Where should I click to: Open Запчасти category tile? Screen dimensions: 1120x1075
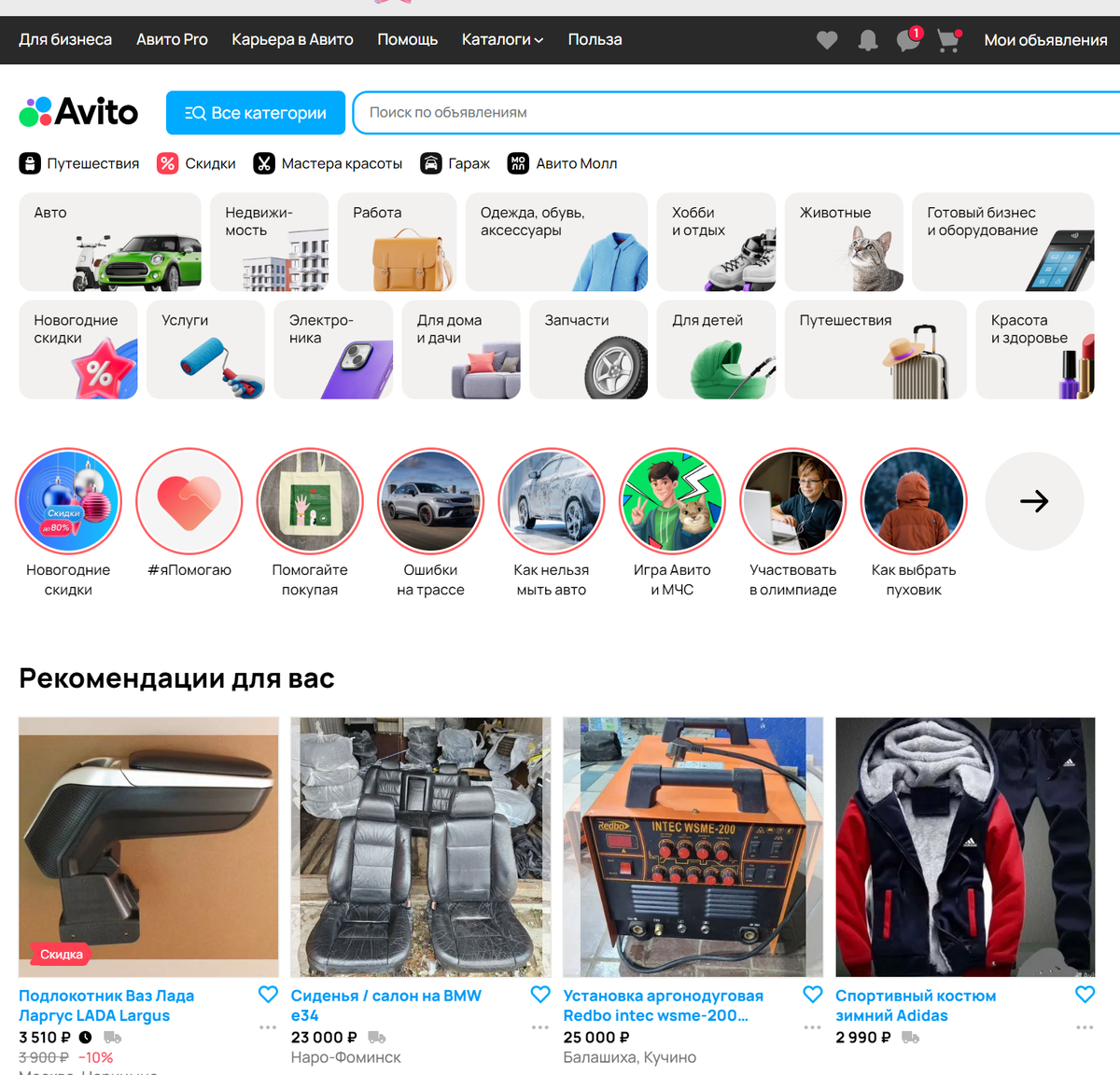point(589,350)
